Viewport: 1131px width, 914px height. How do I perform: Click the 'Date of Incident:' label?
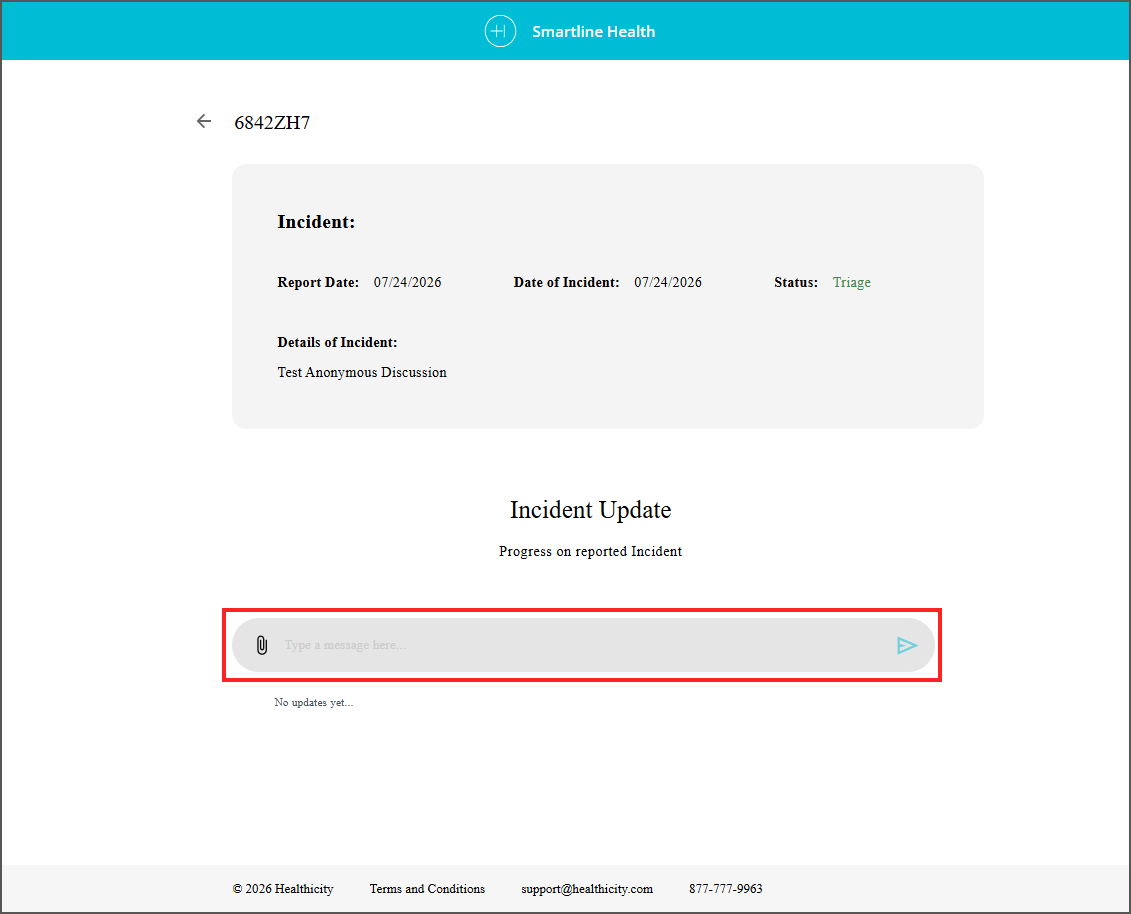(x=566, y=282)
